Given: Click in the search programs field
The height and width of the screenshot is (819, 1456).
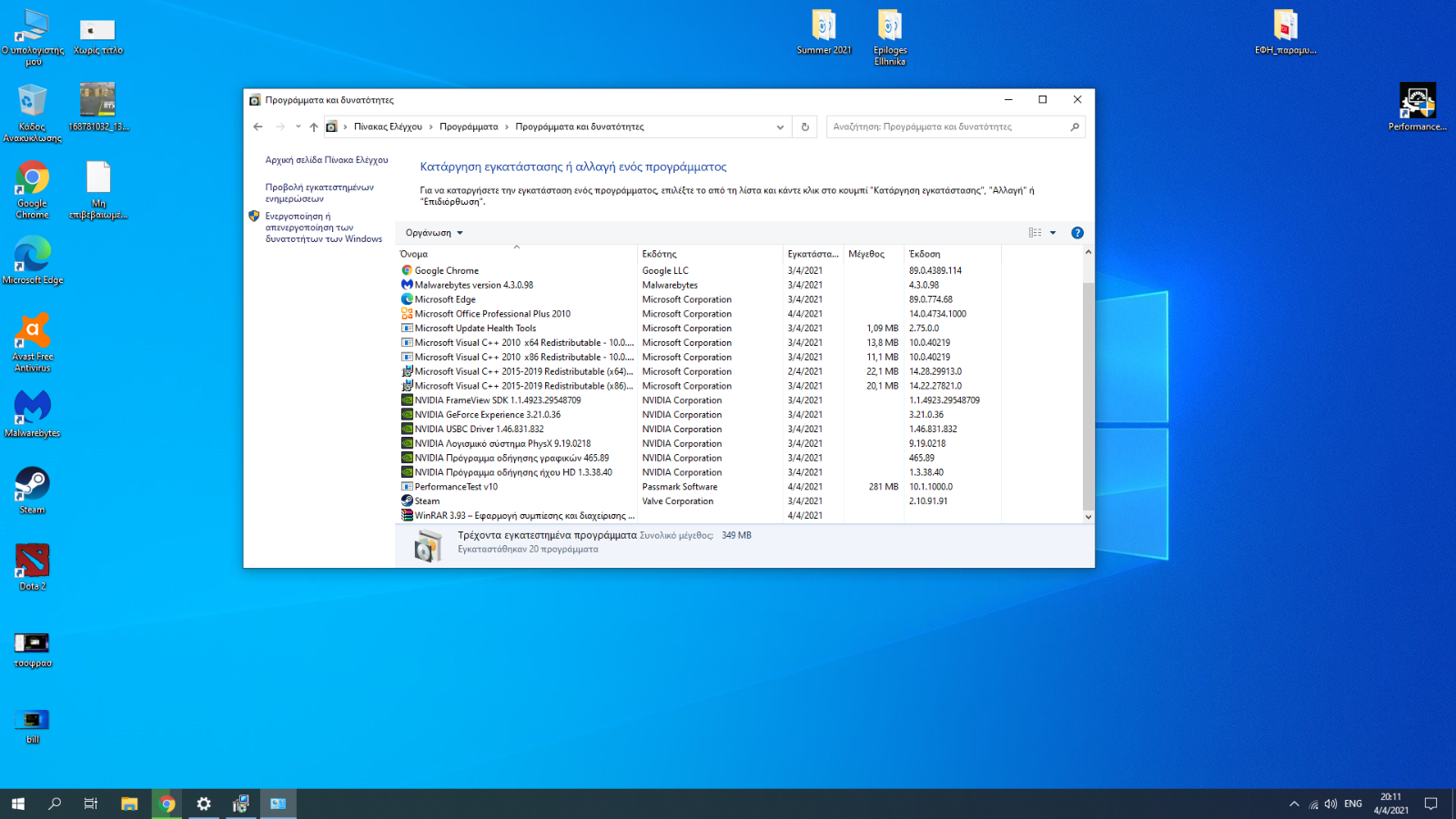Looking at the screenshot, I should click(946, 127).
